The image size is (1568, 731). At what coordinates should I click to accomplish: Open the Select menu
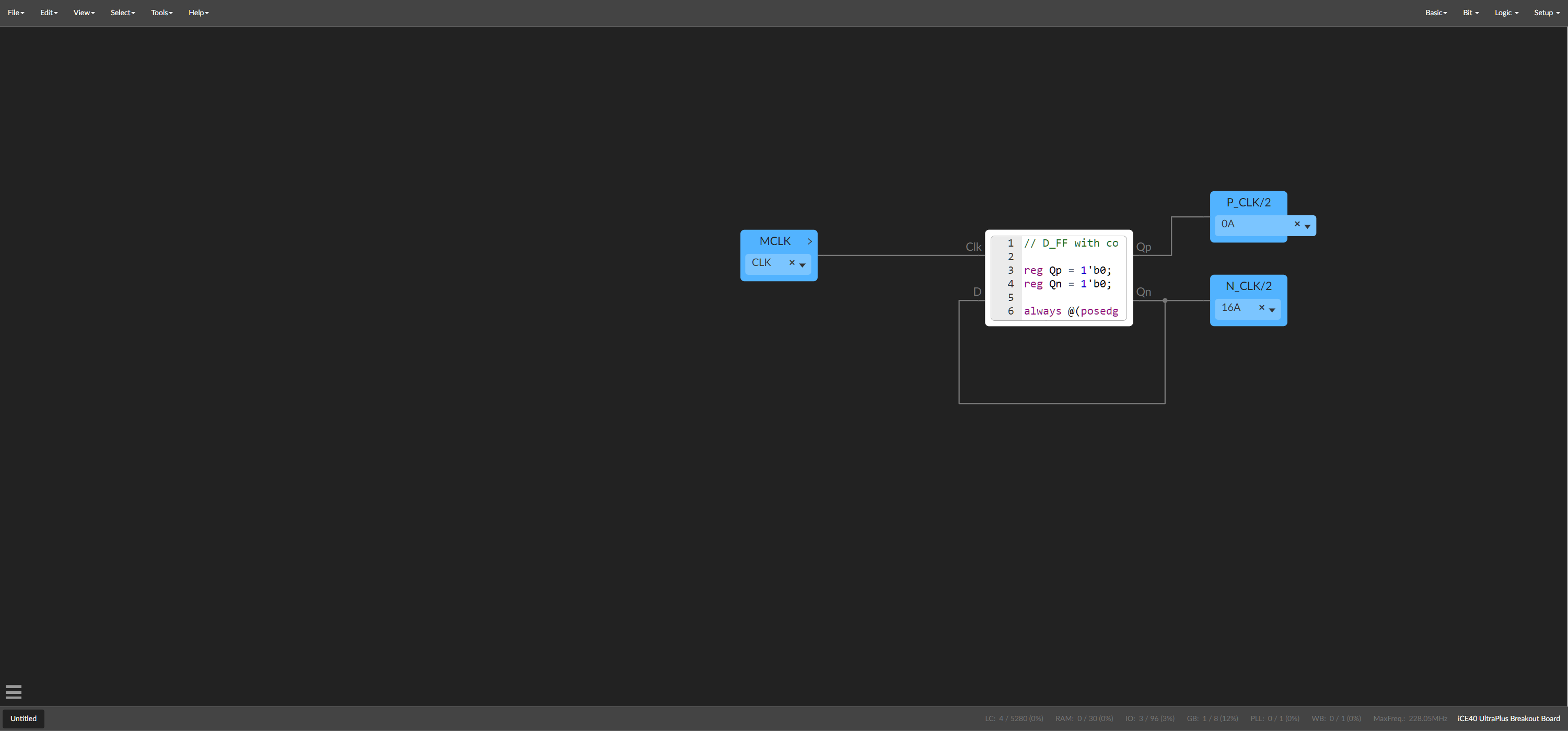pos(122,12)
